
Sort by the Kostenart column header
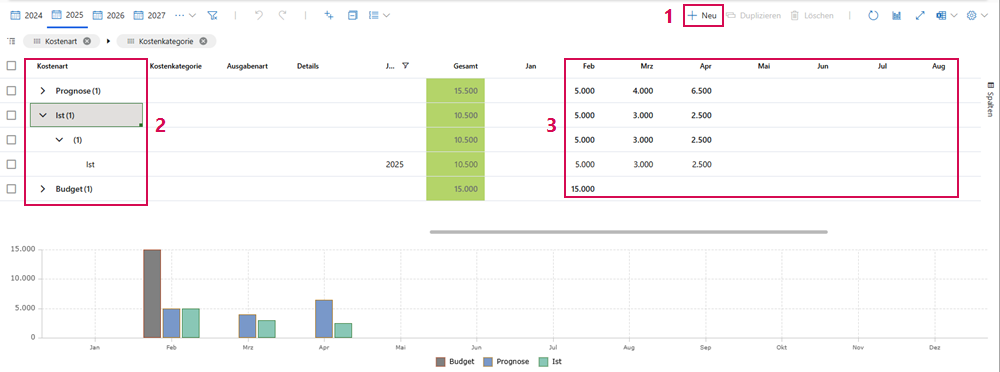point(51,65)
